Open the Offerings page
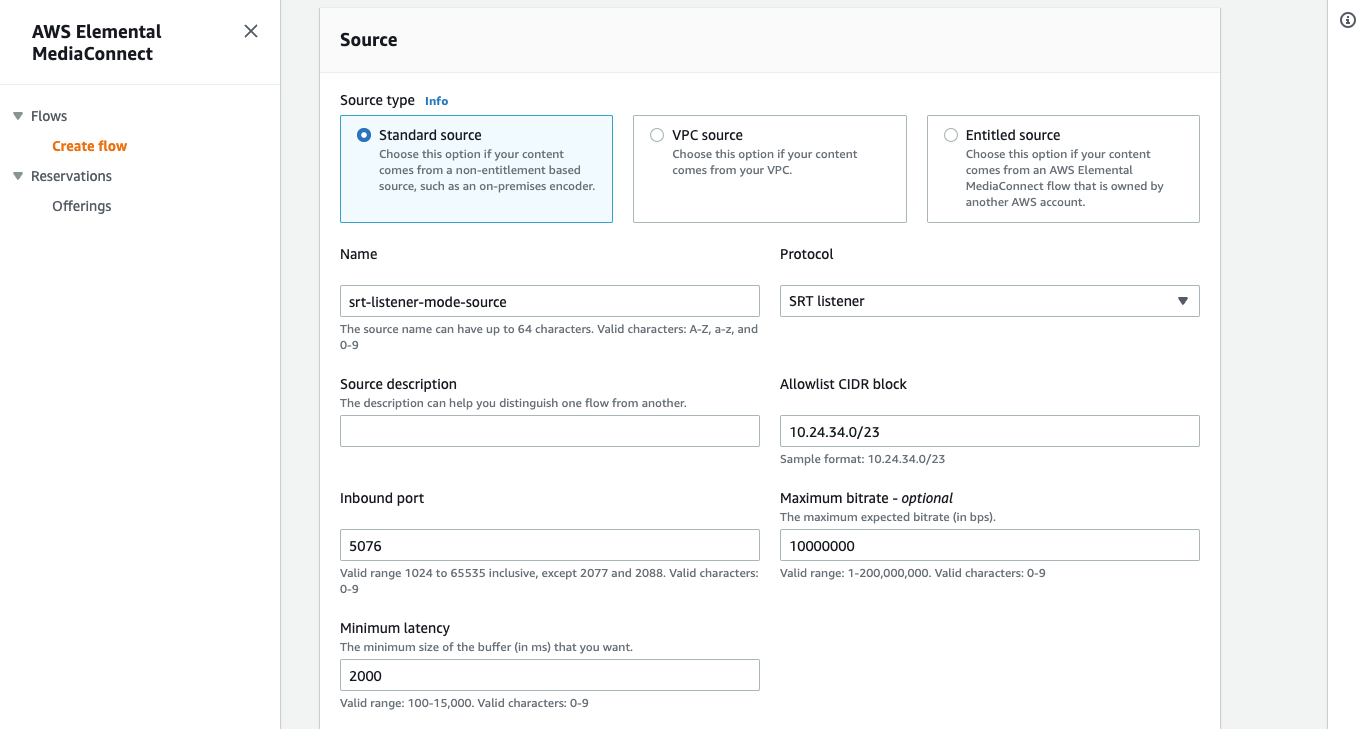Screen dimensions: 1368x729 82,206
